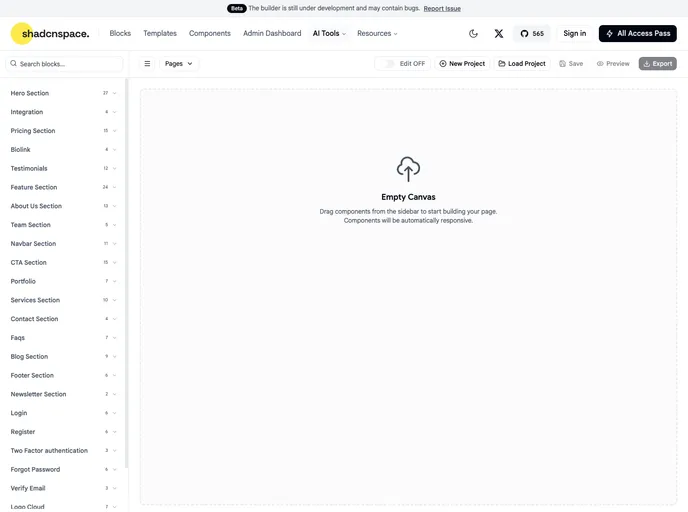Load Project from folder icon
The height and width of the screenshot is (512, 688).
tap(522, 64)
